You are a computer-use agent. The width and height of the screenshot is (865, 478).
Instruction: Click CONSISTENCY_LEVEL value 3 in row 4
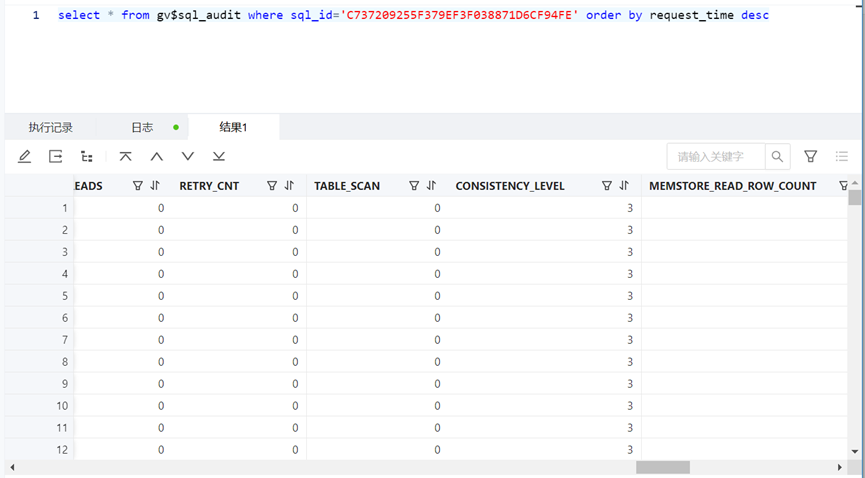click(x=630, y=274)
